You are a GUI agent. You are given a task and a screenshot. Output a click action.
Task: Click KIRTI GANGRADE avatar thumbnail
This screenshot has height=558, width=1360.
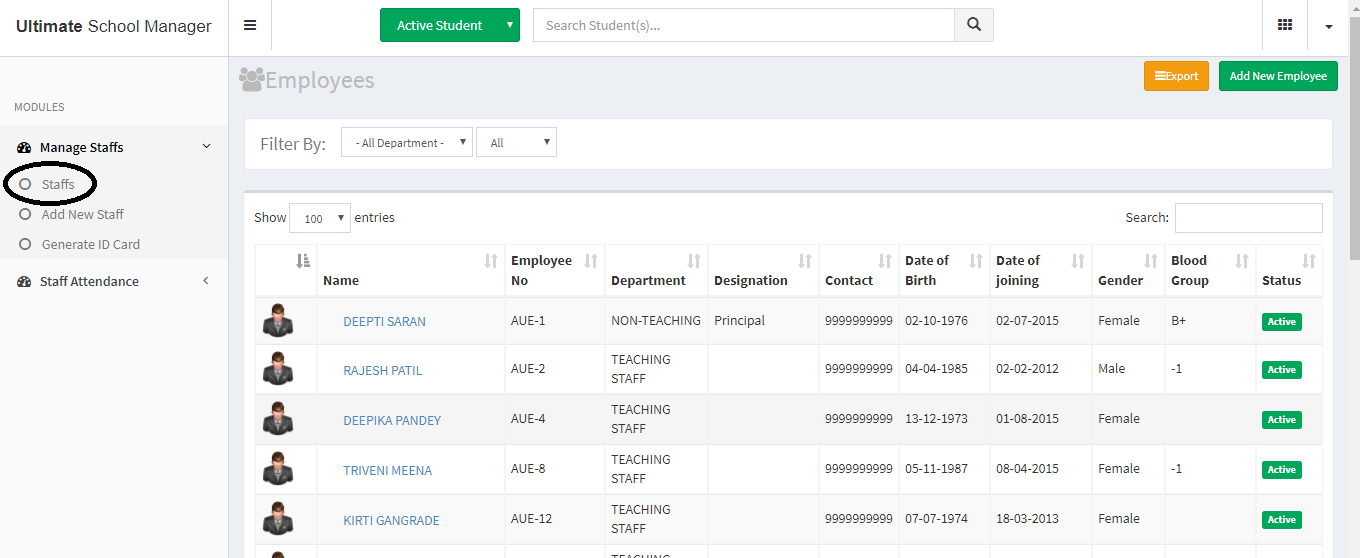pos(278,519)
